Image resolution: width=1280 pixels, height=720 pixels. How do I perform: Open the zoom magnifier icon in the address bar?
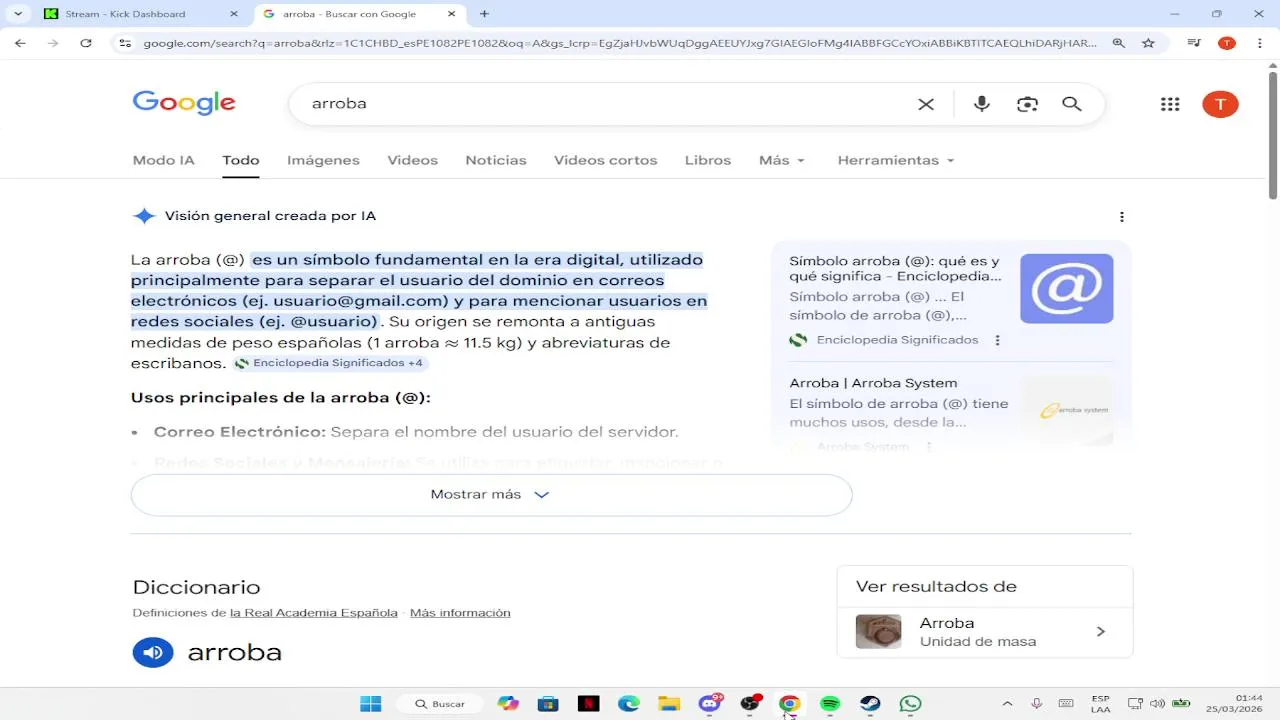tap(1119, 43)
